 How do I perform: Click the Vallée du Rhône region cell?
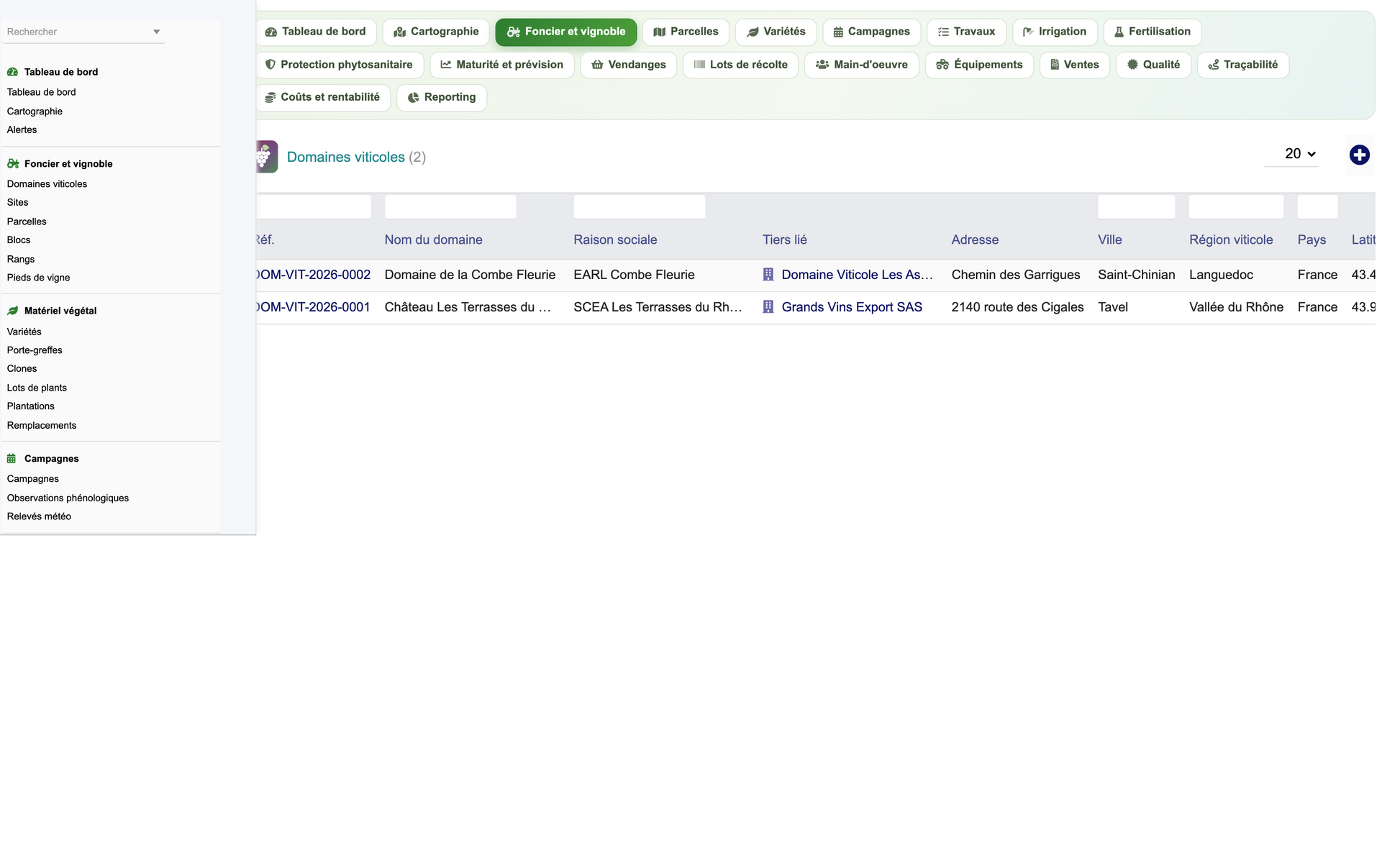1237,307
